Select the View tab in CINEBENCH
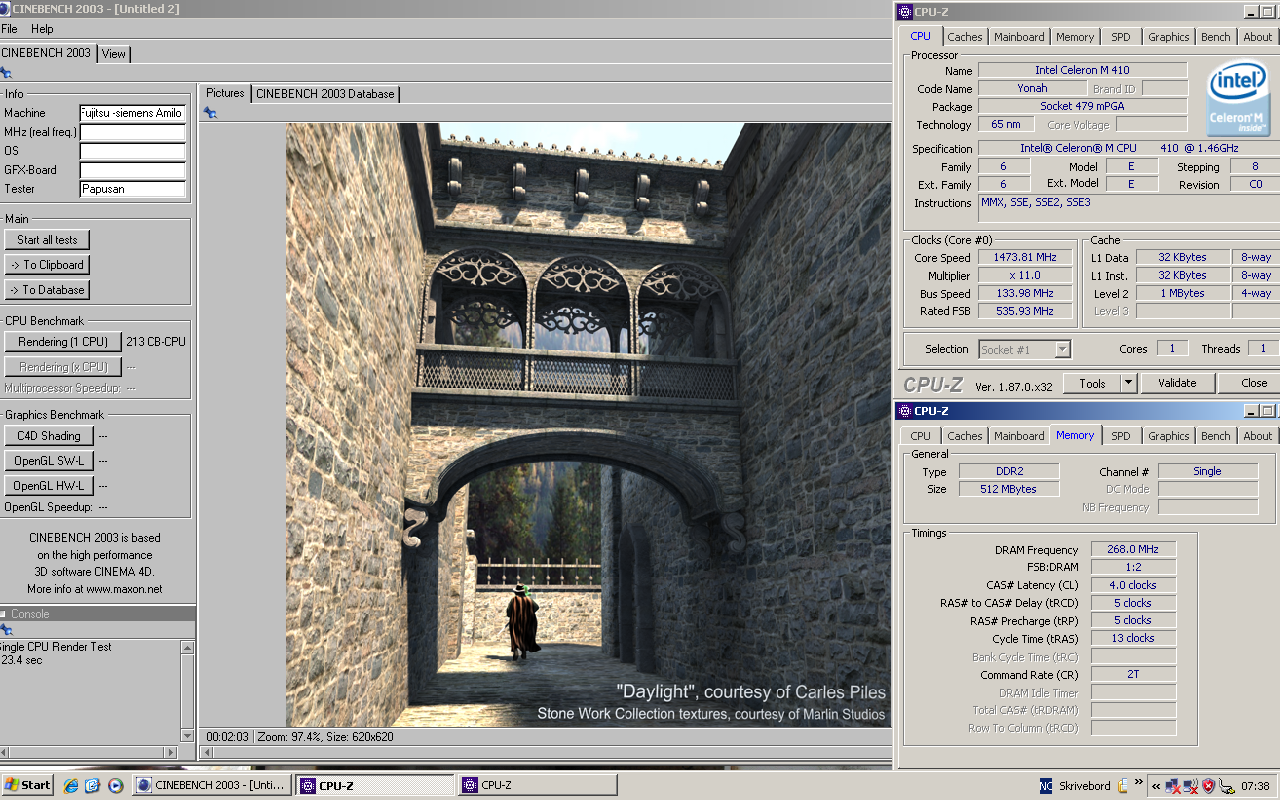Viewport: 1280px width, 800px height. coord(114,54)
